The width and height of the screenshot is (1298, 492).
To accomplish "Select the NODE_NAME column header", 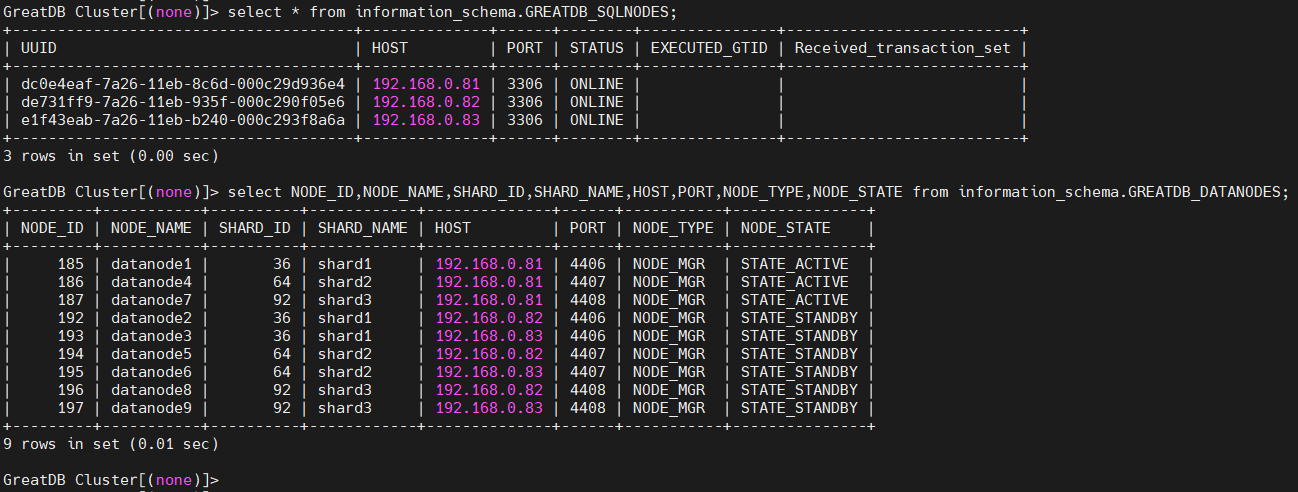I will click(x=151, y=228).
